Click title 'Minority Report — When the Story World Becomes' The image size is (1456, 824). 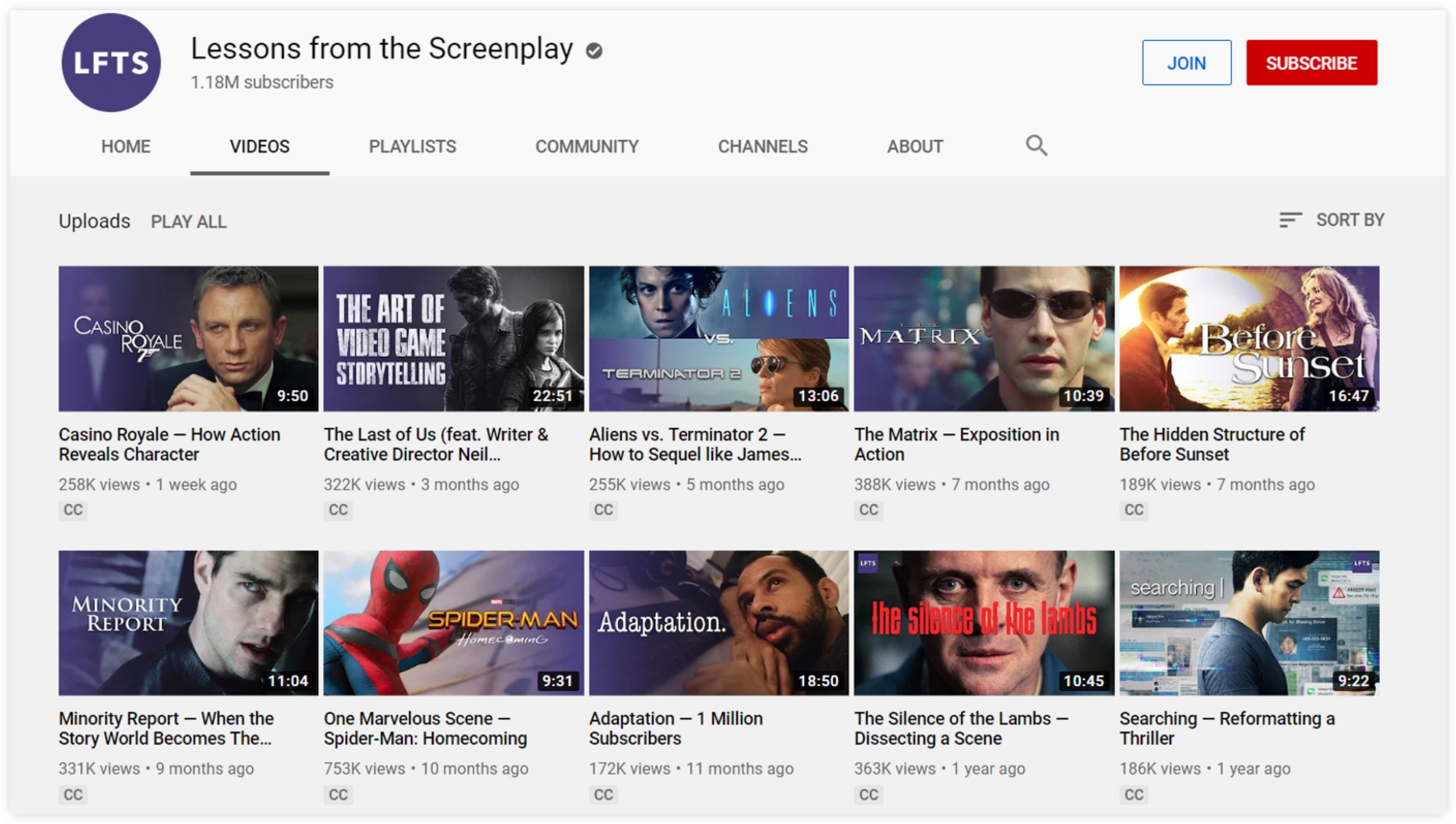166,728
